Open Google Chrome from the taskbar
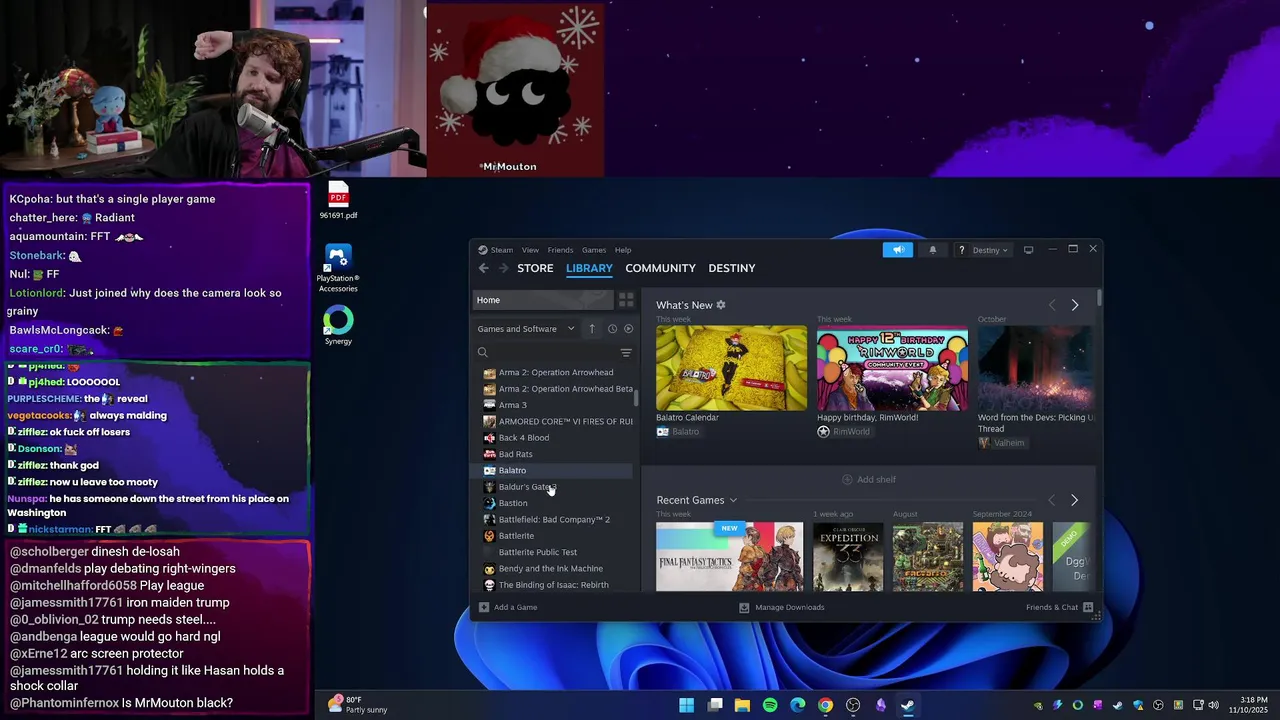 825,705
